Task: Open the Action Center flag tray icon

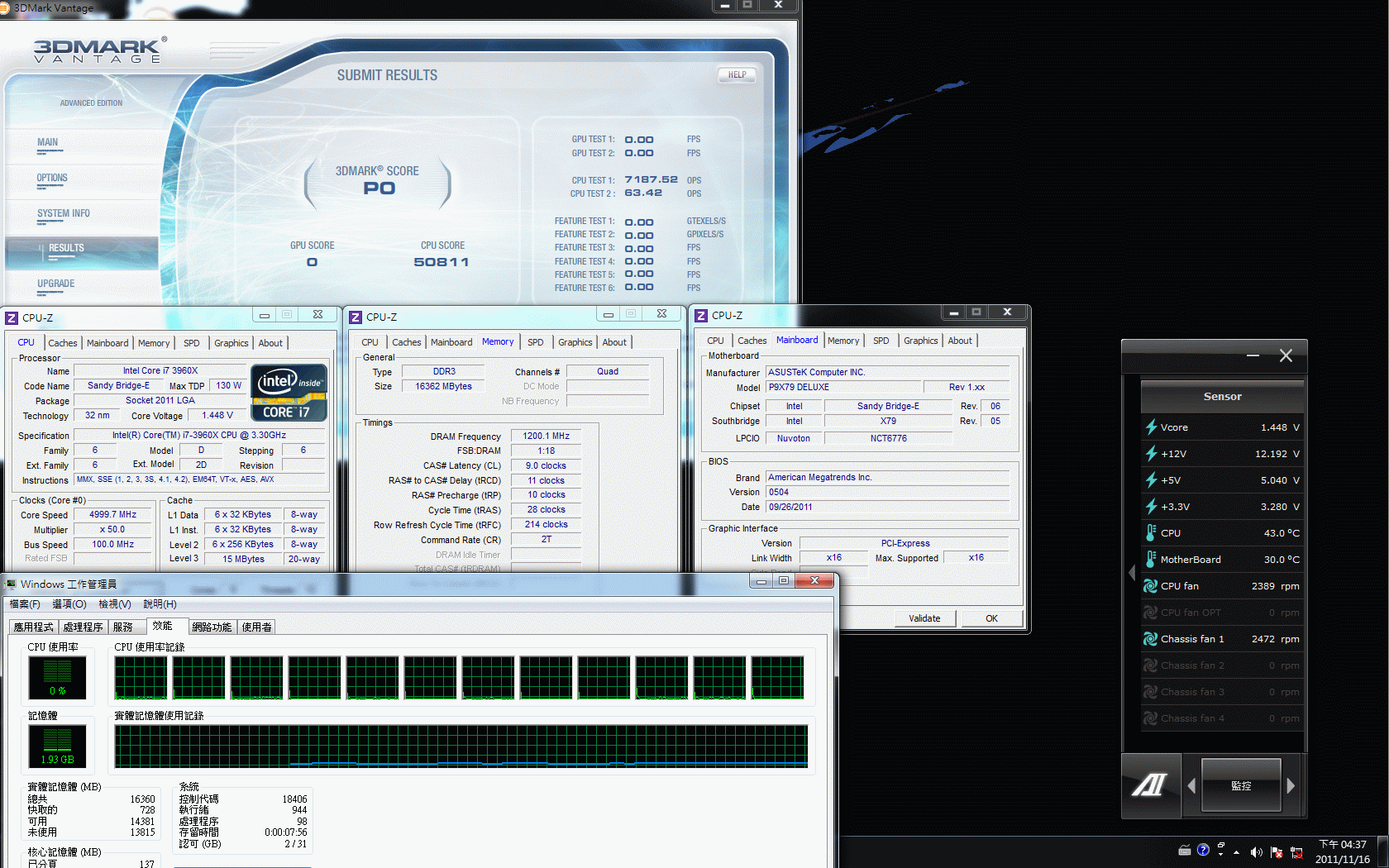Action: coord(1277,851)
